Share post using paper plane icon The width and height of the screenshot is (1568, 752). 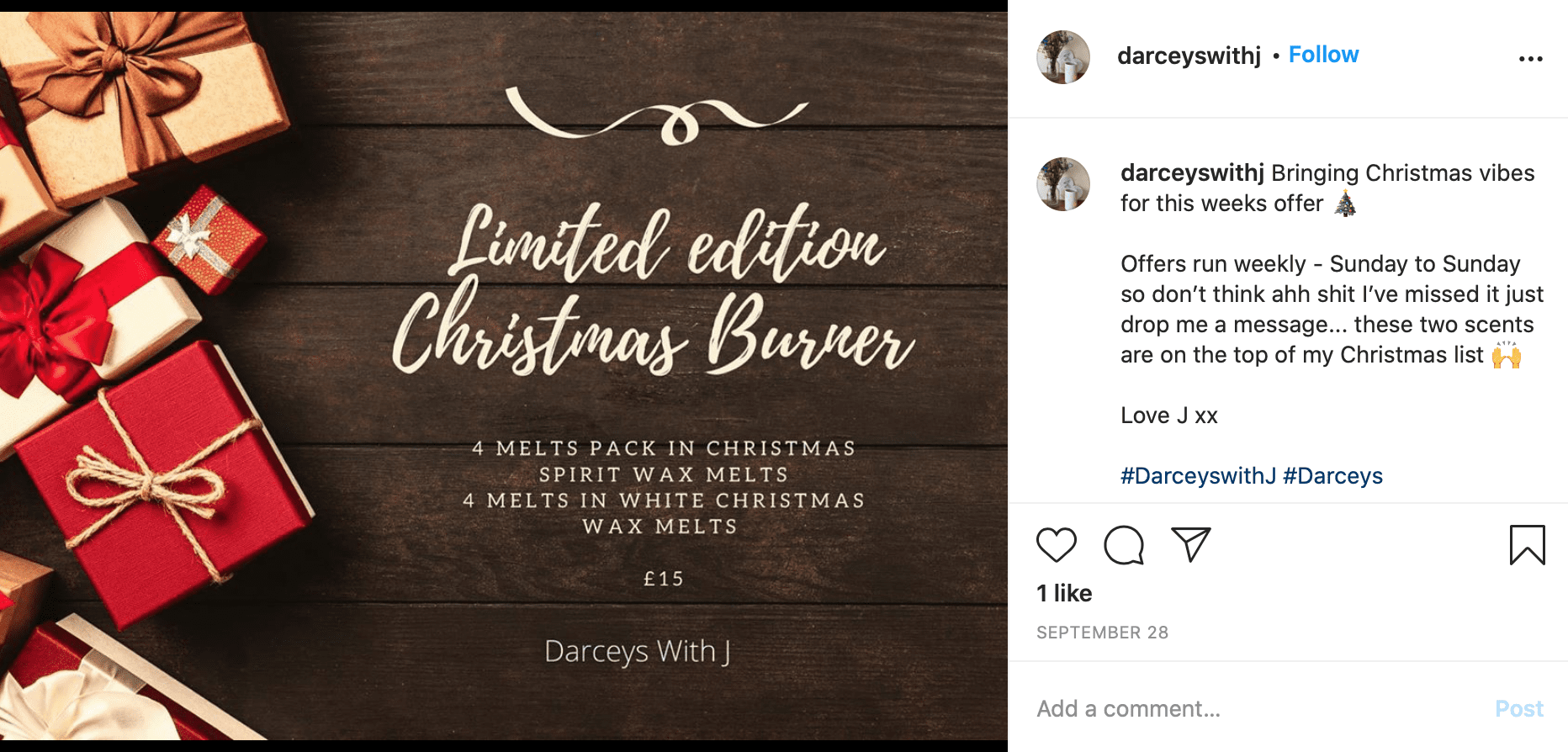click(1191, 544)
